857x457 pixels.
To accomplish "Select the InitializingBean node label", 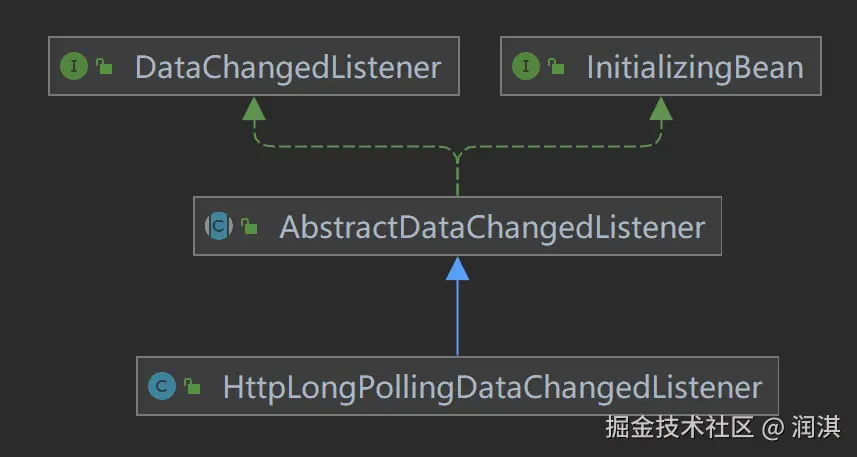I will point(694,67).
